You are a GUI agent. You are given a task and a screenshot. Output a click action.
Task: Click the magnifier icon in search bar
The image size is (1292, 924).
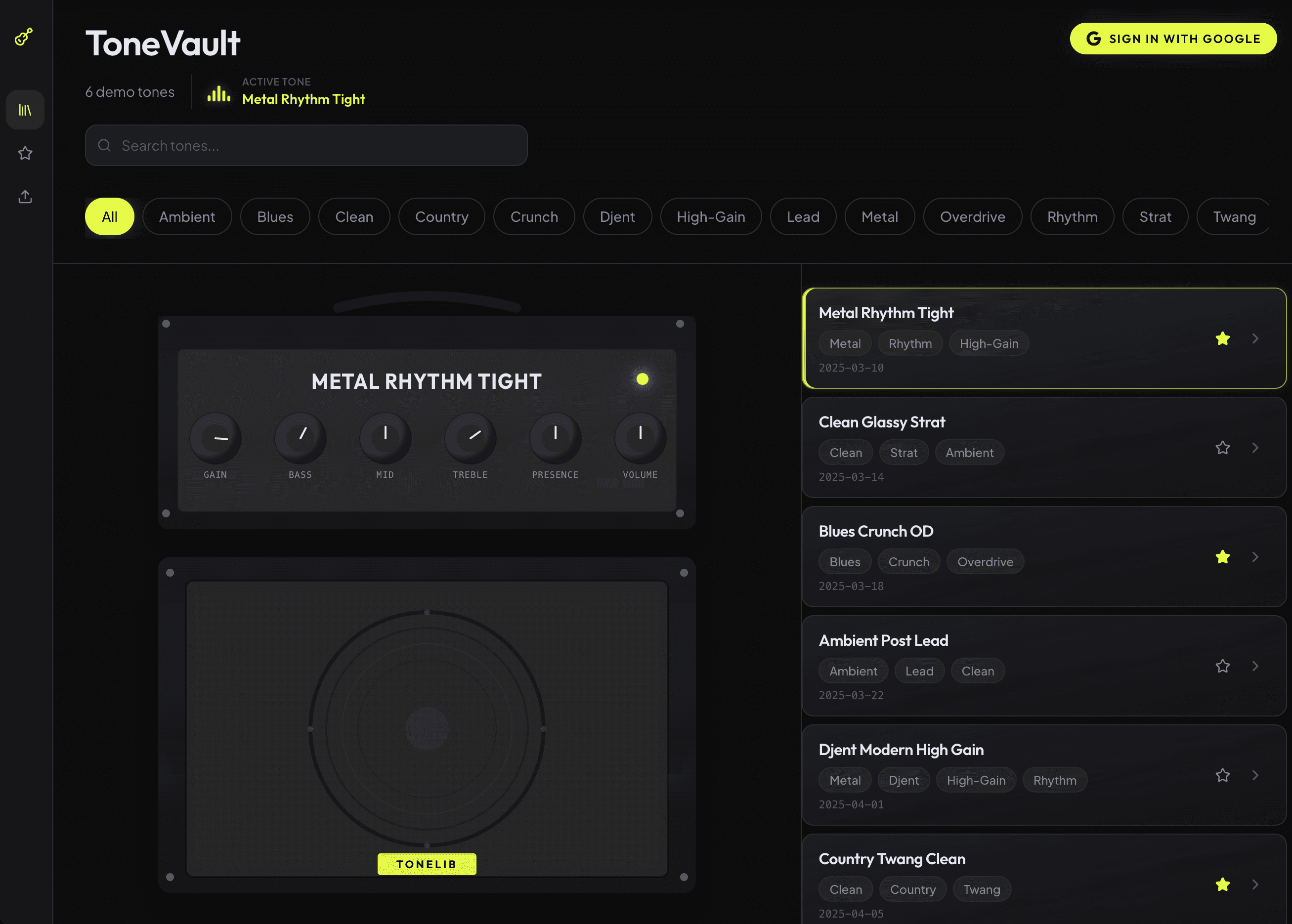[104, 146]
